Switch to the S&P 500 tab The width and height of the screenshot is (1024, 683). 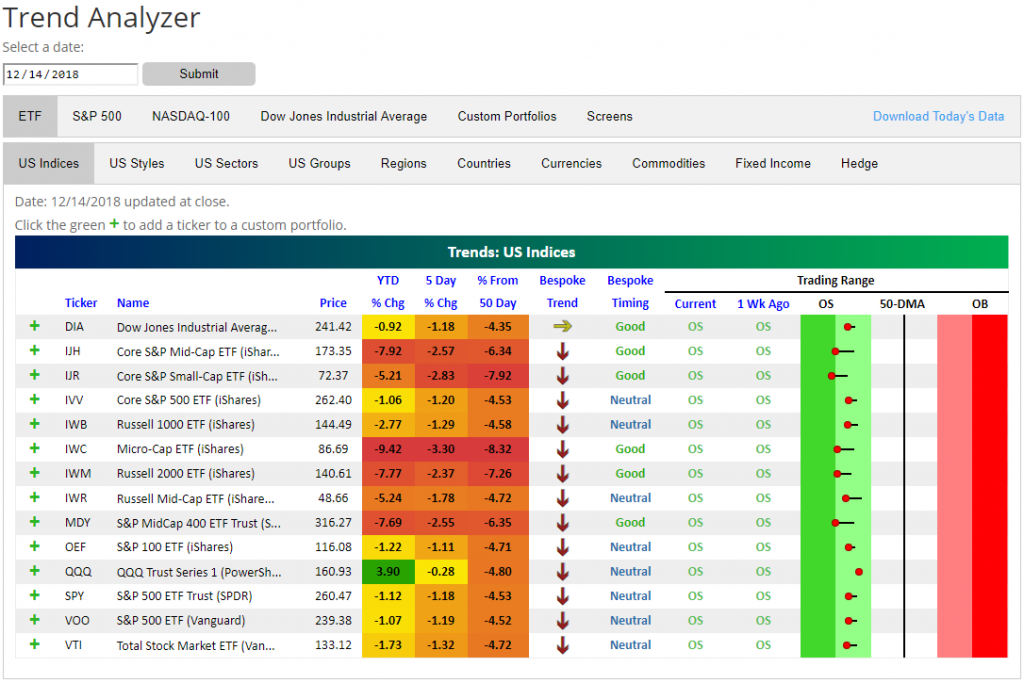point(97,116)
